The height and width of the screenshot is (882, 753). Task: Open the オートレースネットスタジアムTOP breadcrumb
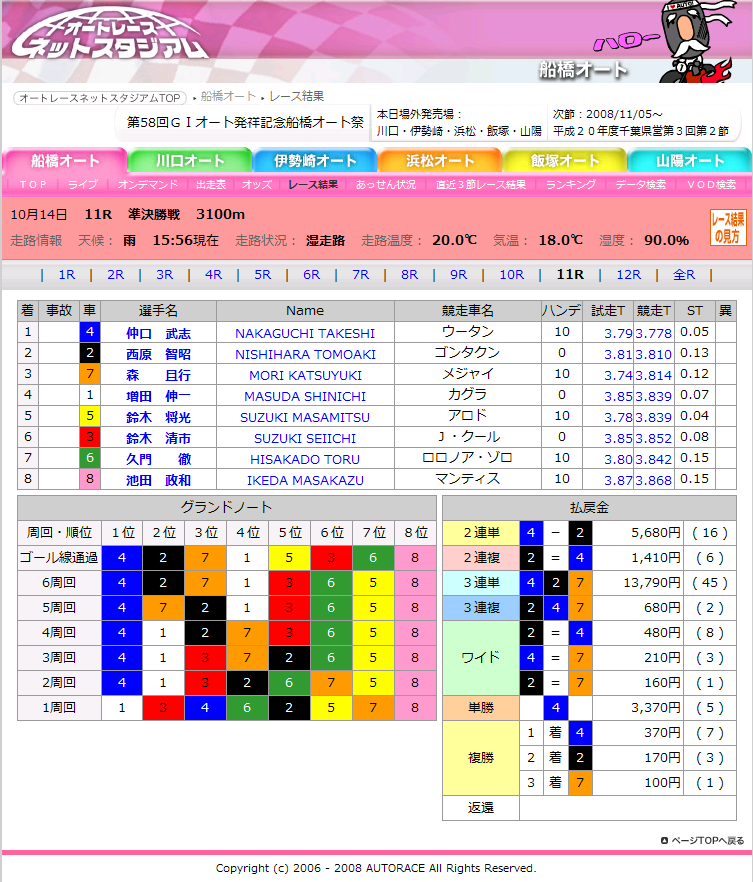pyautogui.click(x=100, y=98)
